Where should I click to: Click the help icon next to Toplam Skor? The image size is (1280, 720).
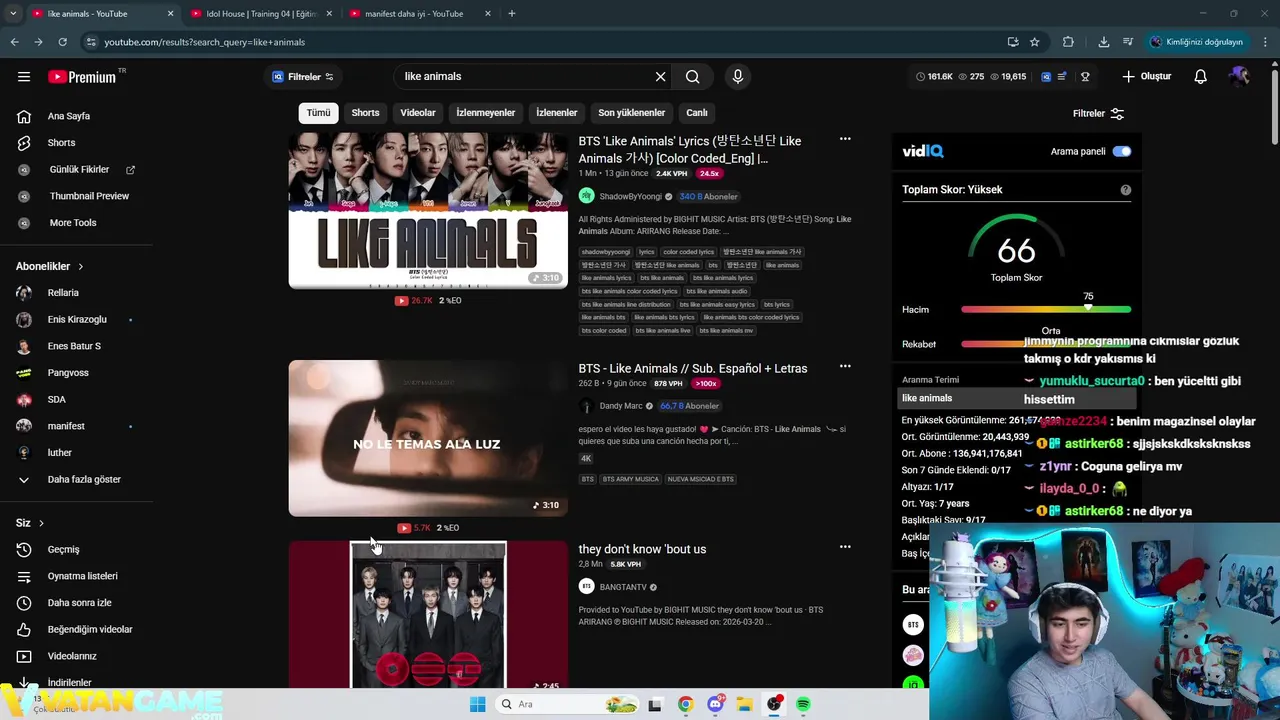(x=1126, y=190)
